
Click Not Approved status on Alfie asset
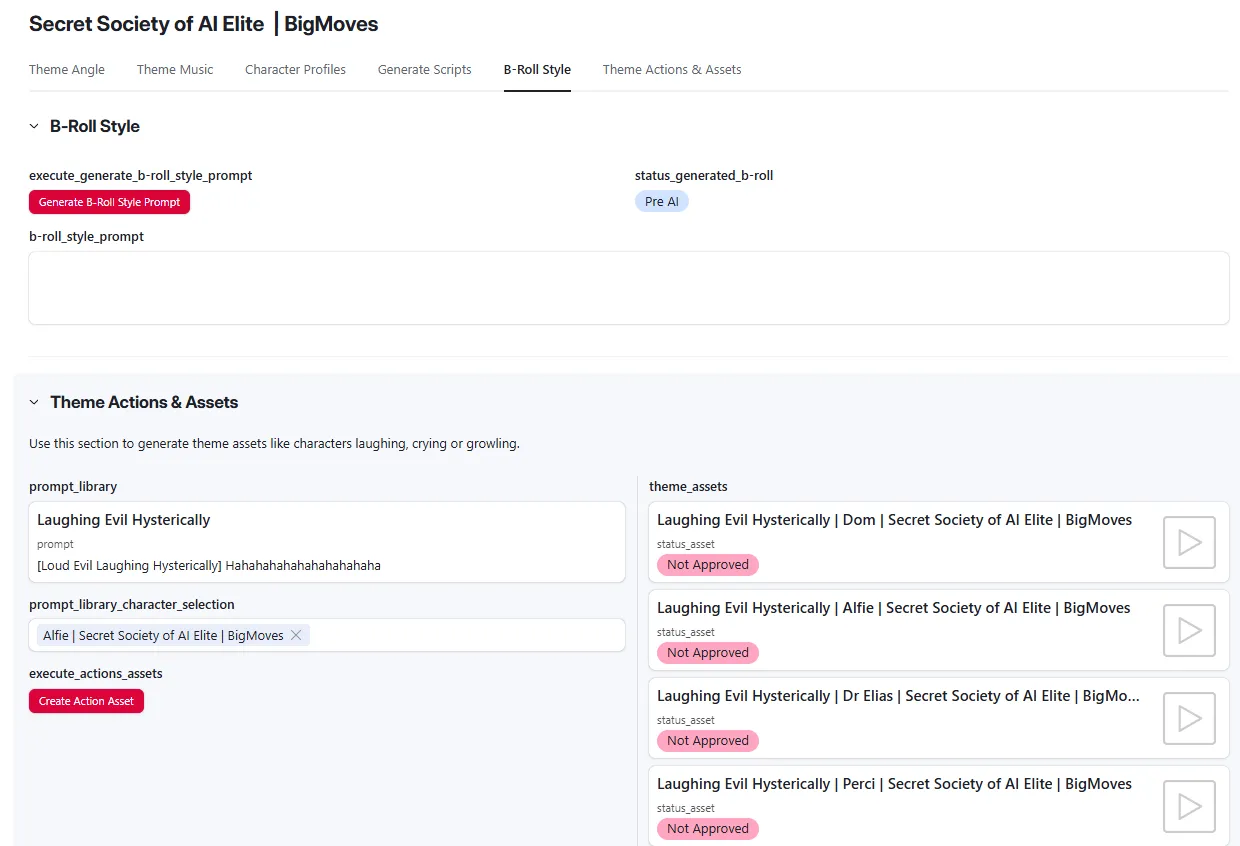pyautogui.click(x=708, y=653)
